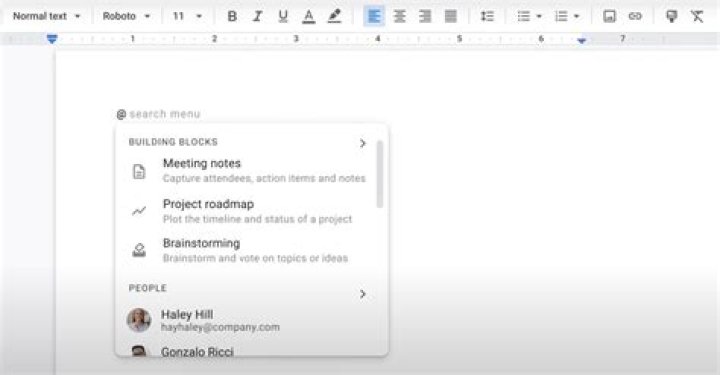Screen dimensions: 720x375
Task: Toggle bold formatting
Action: 232,17
